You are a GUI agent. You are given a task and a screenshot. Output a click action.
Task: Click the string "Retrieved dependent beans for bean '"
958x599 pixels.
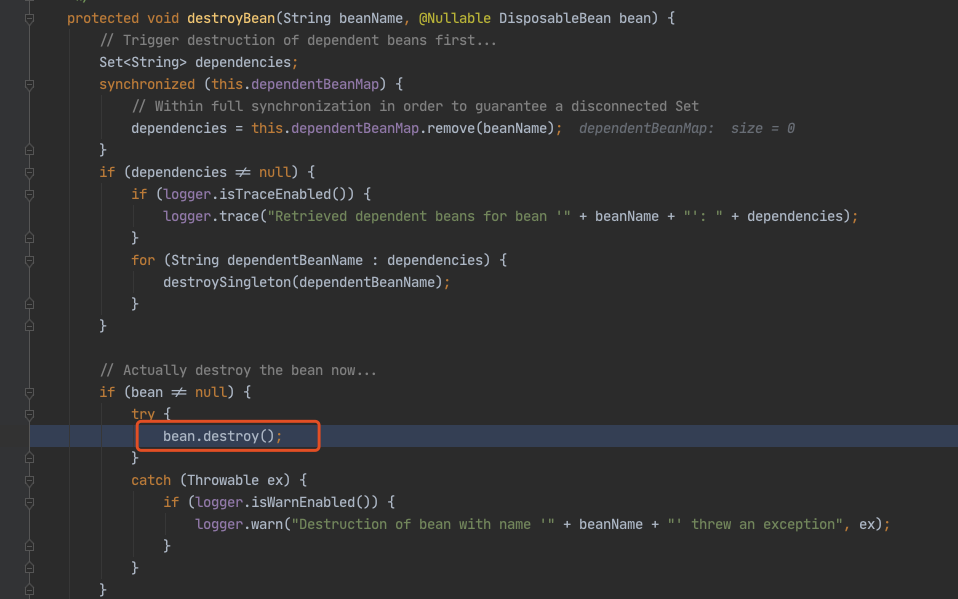(x=419, y=216)
